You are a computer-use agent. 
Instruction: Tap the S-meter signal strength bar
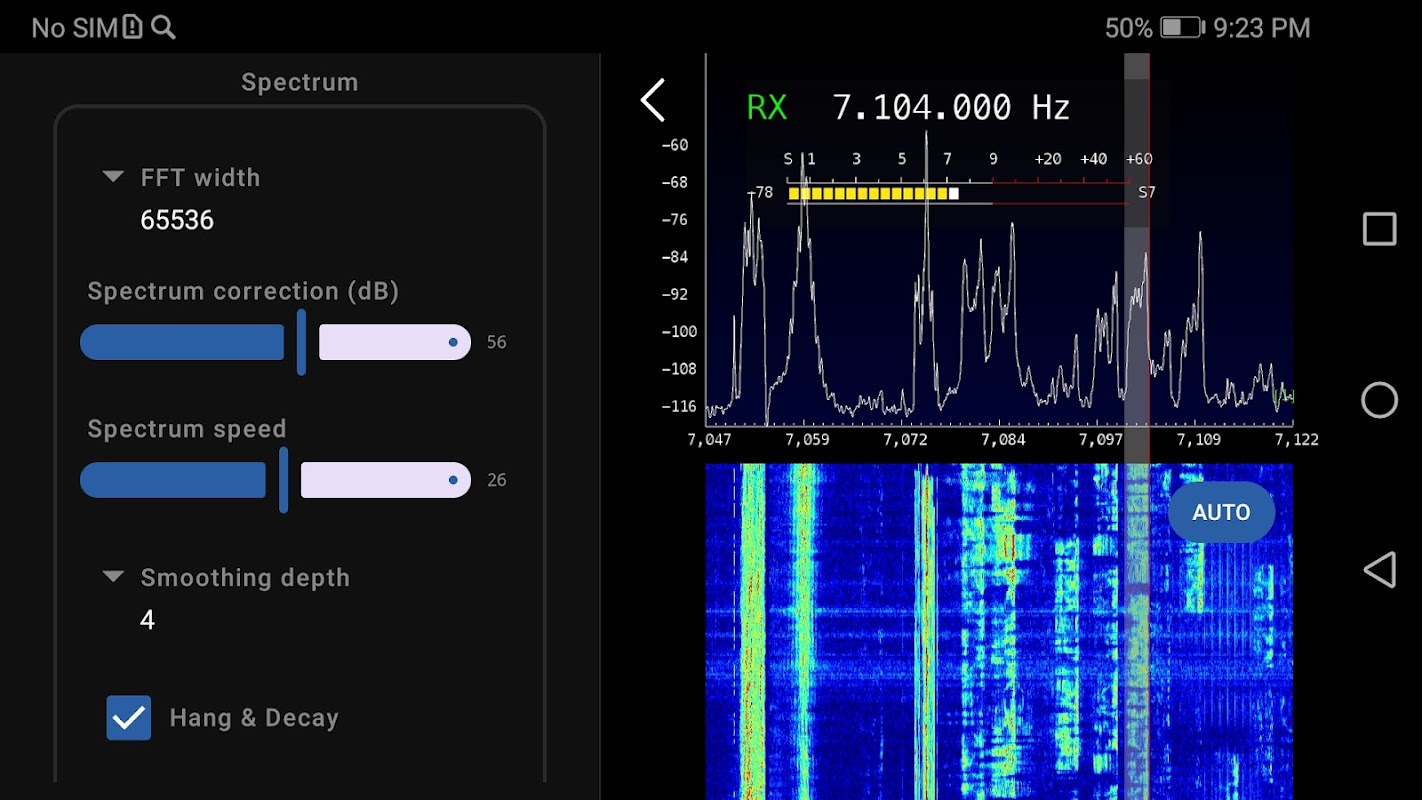(872, 193)
